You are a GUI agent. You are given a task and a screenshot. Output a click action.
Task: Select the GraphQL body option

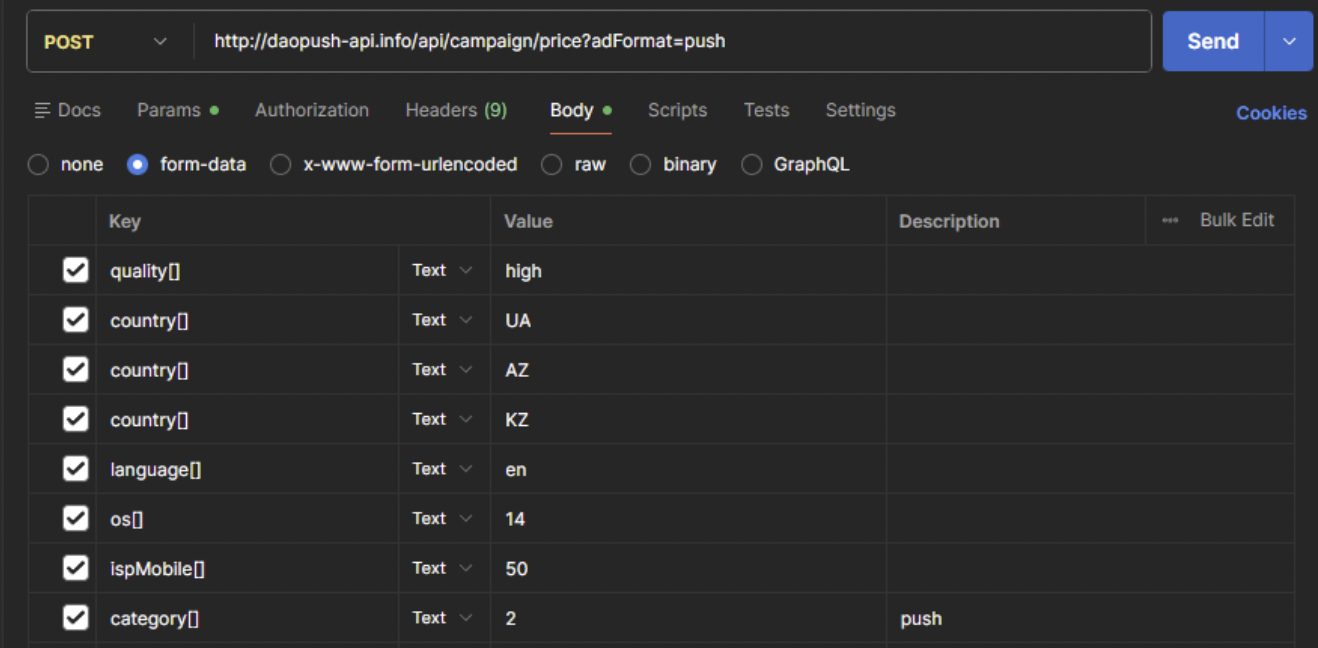(752, 165)
